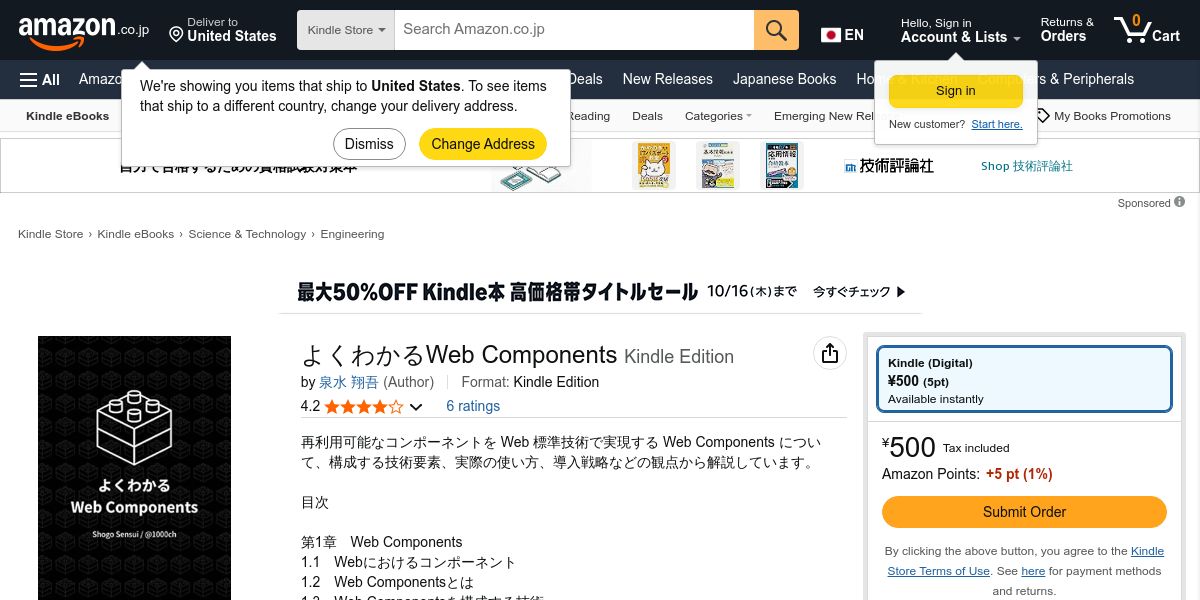
Task: Open the New Releases nav item
Action: pyautogui.click(x=667, y=79)
